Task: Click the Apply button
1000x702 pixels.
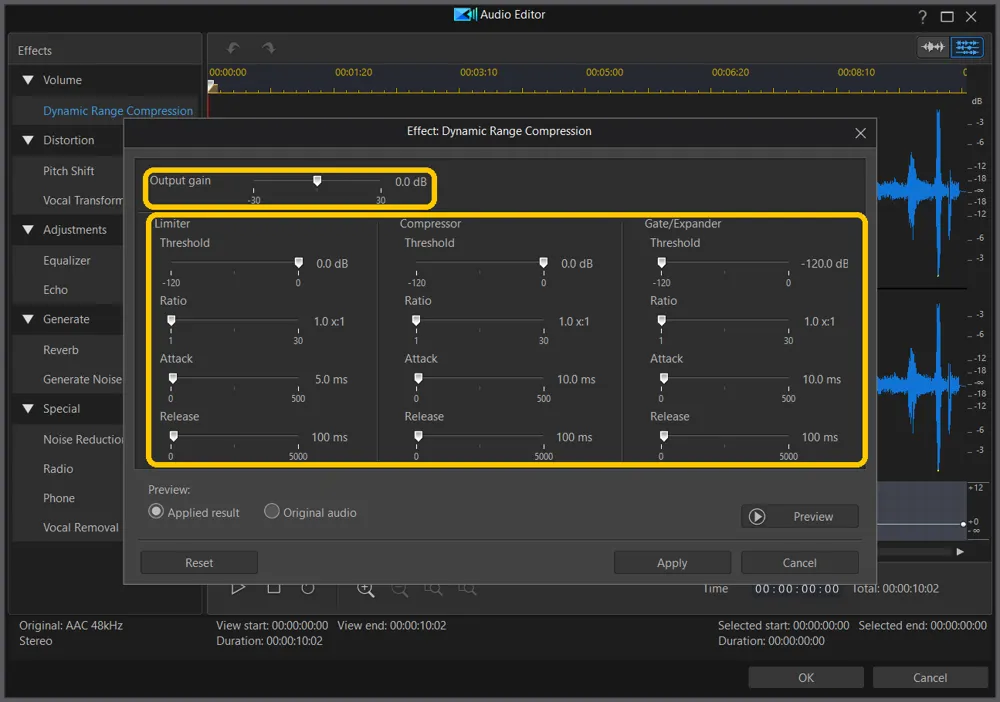Action: [x=672, y=563]
